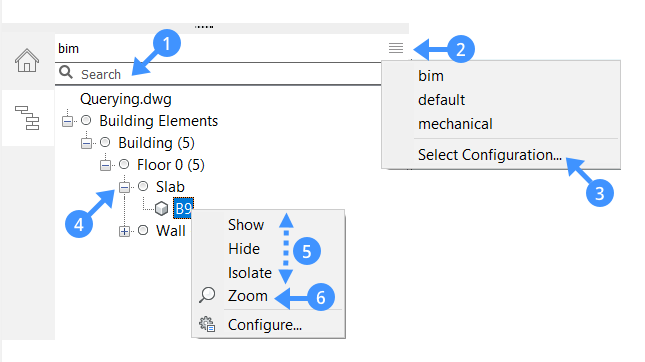This screenshot has height=362, width=645.
Task: Select the B9 solid cube icon
Action: [x=161, y=209]
